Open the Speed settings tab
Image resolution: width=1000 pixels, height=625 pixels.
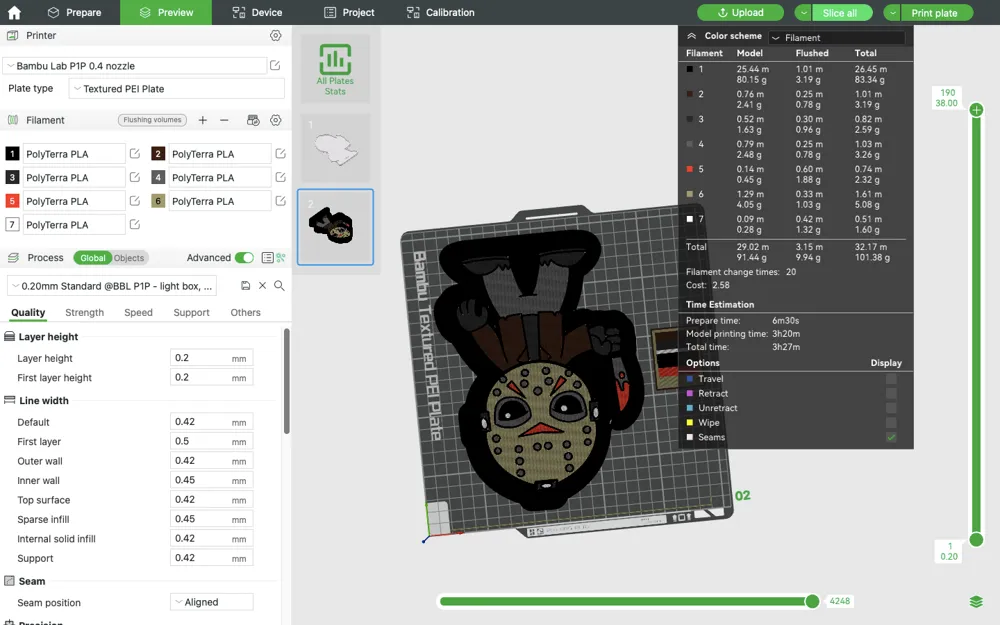pyautogui.click(x=138, y=312)
